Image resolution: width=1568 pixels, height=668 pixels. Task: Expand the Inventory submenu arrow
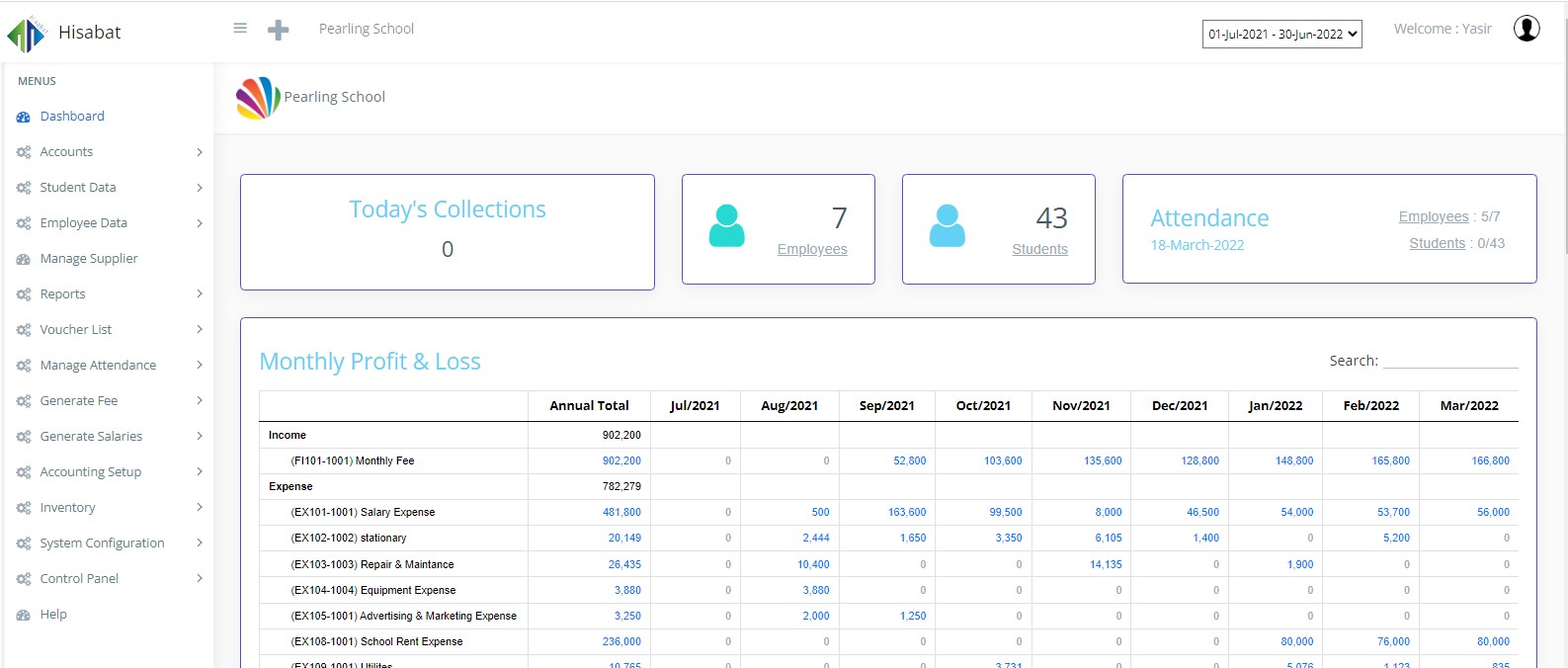(200, 508)
